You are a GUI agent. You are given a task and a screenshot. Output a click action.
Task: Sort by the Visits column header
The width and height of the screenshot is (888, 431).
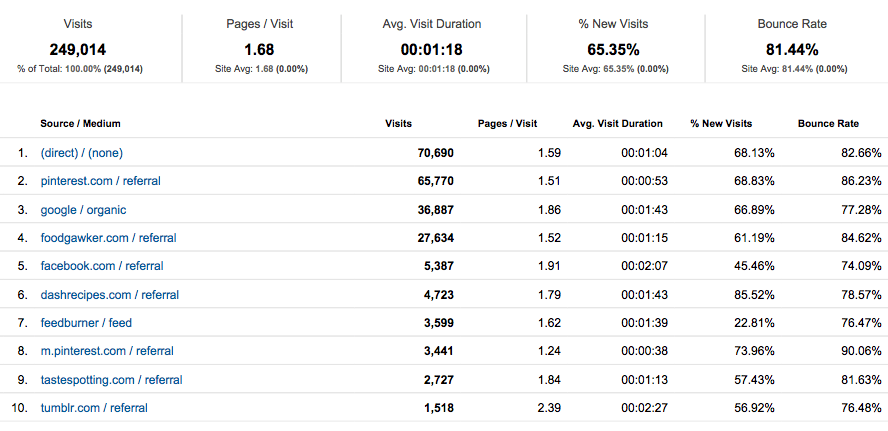coord(398,124)
